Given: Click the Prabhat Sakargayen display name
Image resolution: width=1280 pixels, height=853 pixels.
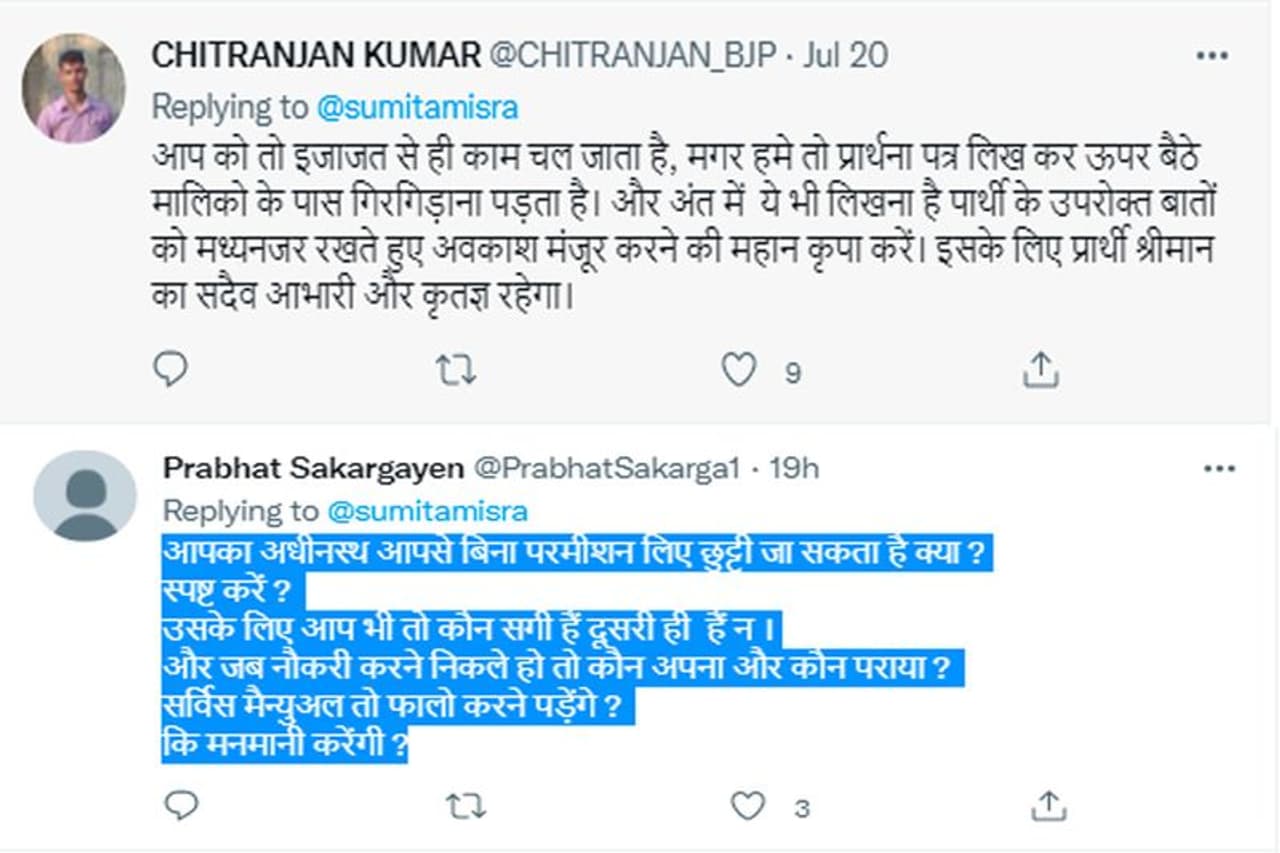Looking at the screenshot, I should click(x=313, y=468).
